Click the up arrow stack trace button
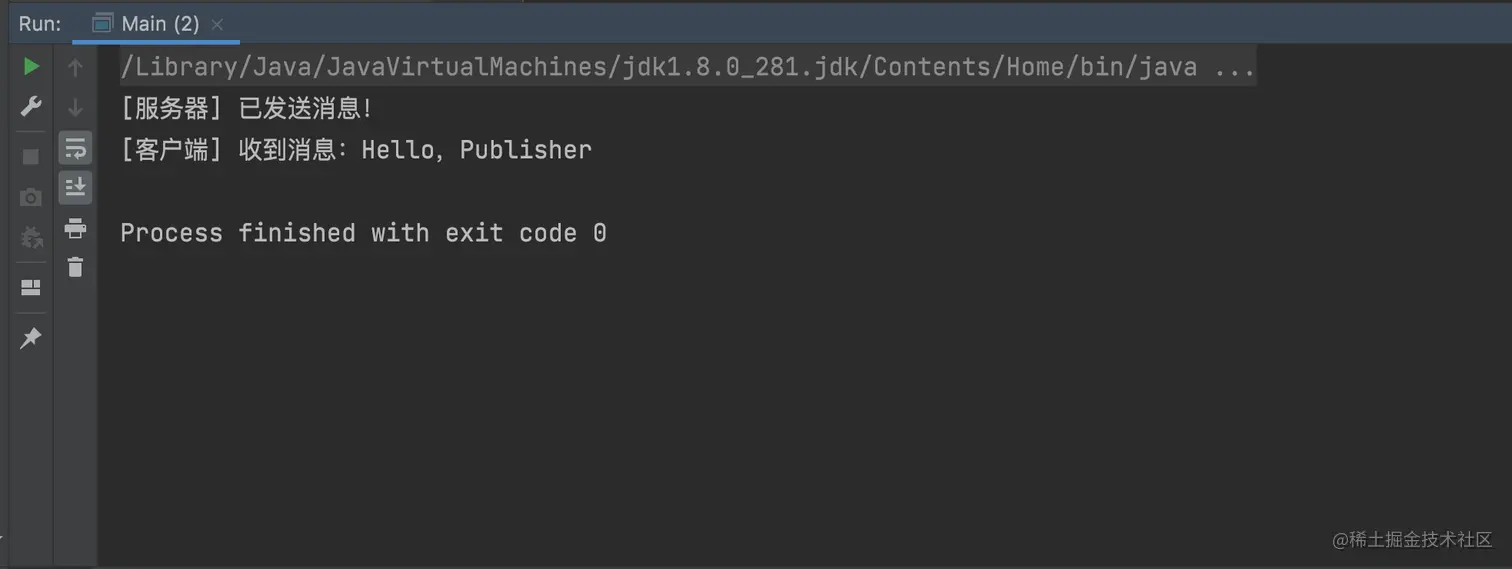 pyautogui.click(x=75, y=68)
